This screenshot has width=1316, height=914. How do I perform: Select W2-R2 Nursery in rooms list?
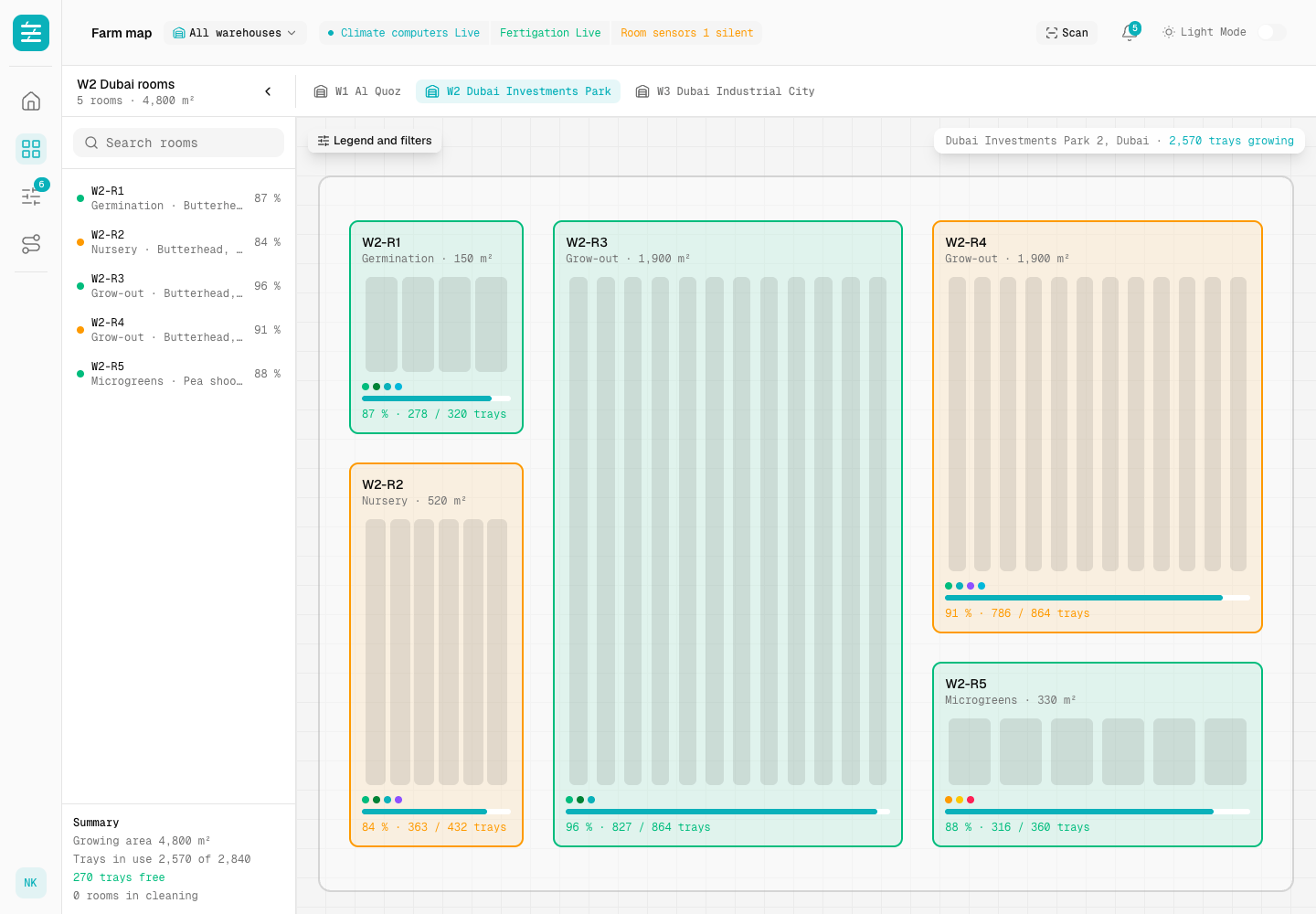178,242
